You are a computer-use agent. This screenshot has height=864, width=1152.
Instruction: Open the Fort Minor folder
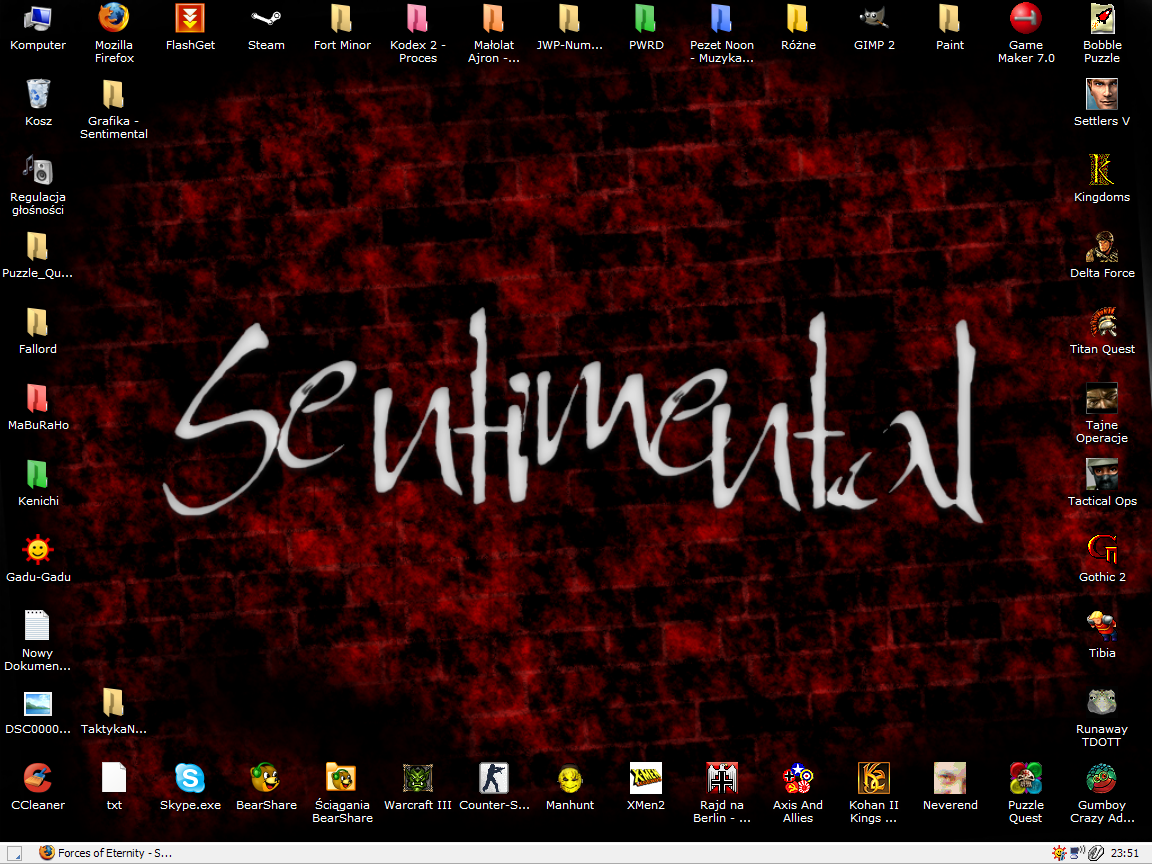click(342, 19)
